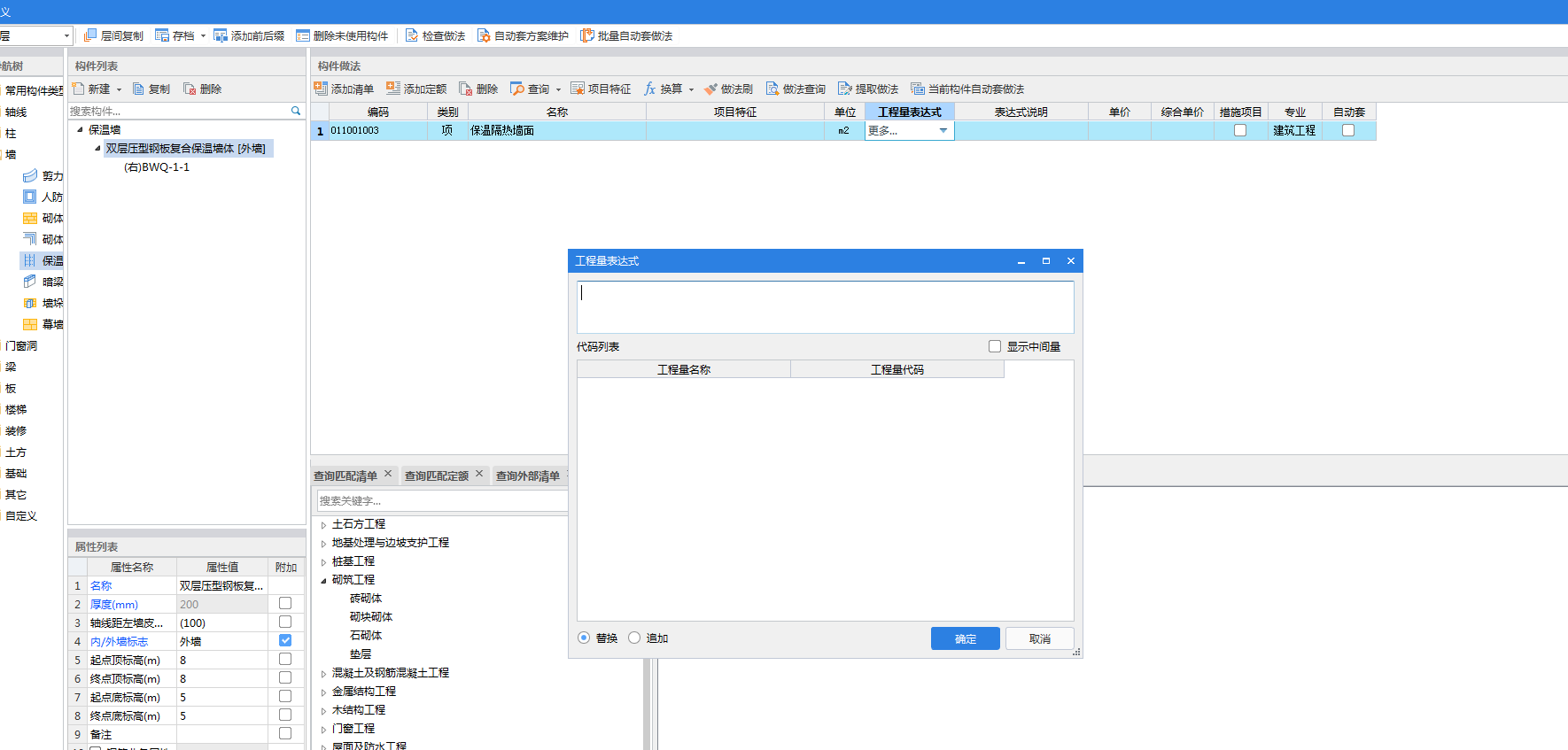Click the 项目特征 icon
This screenshot has width=1568, height=750.
[x=578, y=89]
